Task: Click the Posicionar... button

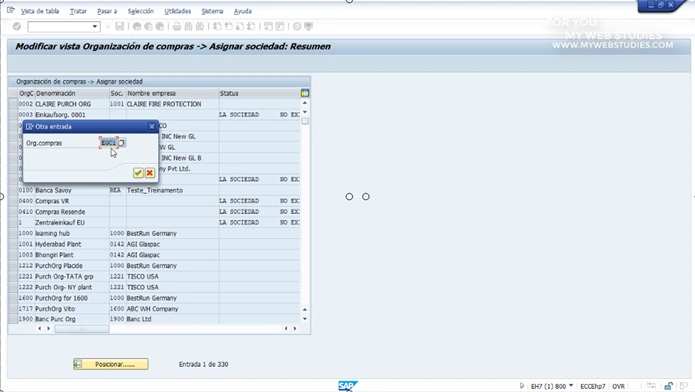Action: click(111, 364)
